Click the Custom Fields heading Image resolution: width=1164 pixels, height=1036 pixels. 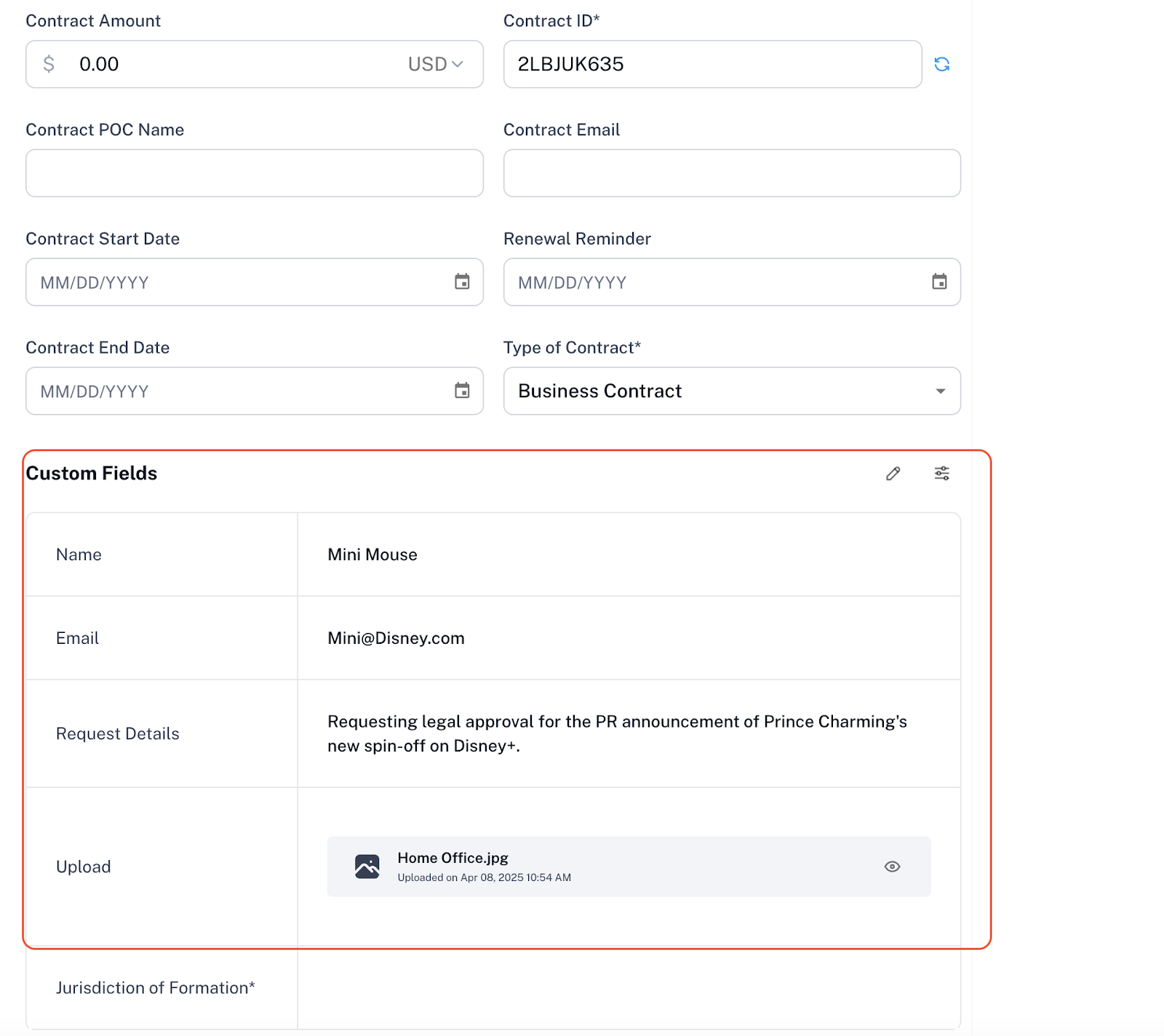coord(92,474)
